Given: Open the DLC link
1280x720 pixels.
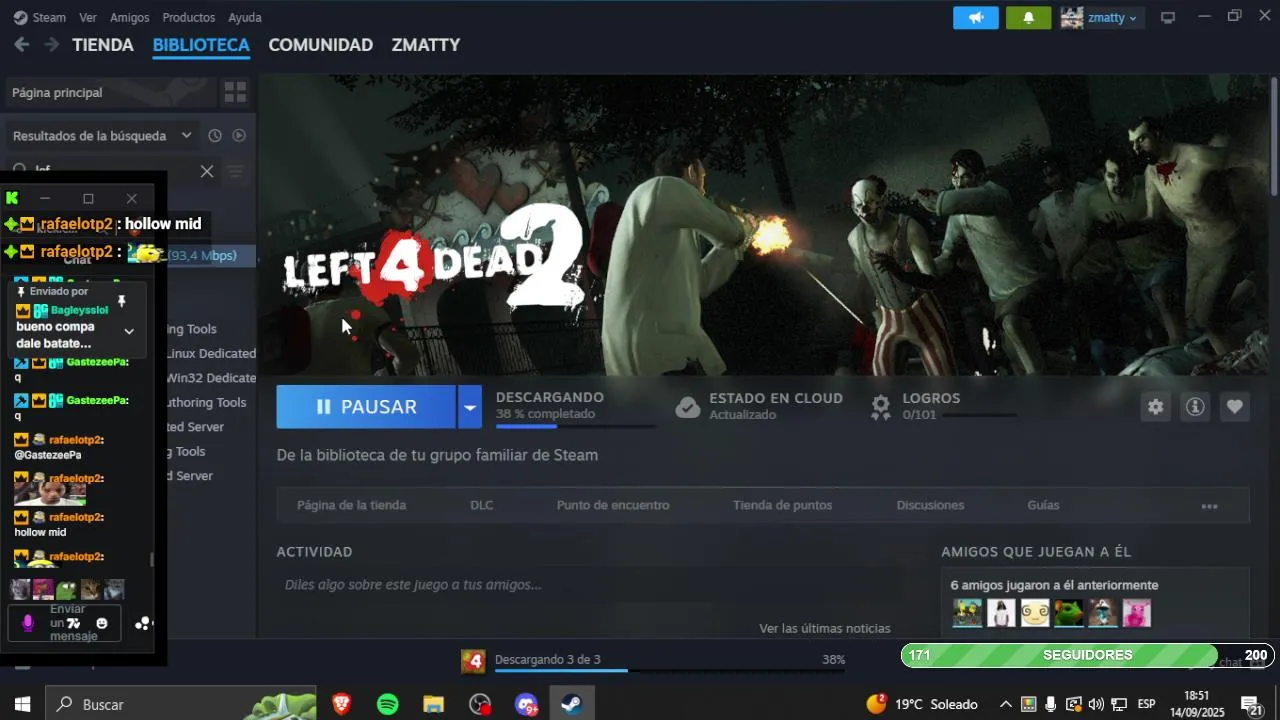Looking at the screenshot, I should pos(482,505).
